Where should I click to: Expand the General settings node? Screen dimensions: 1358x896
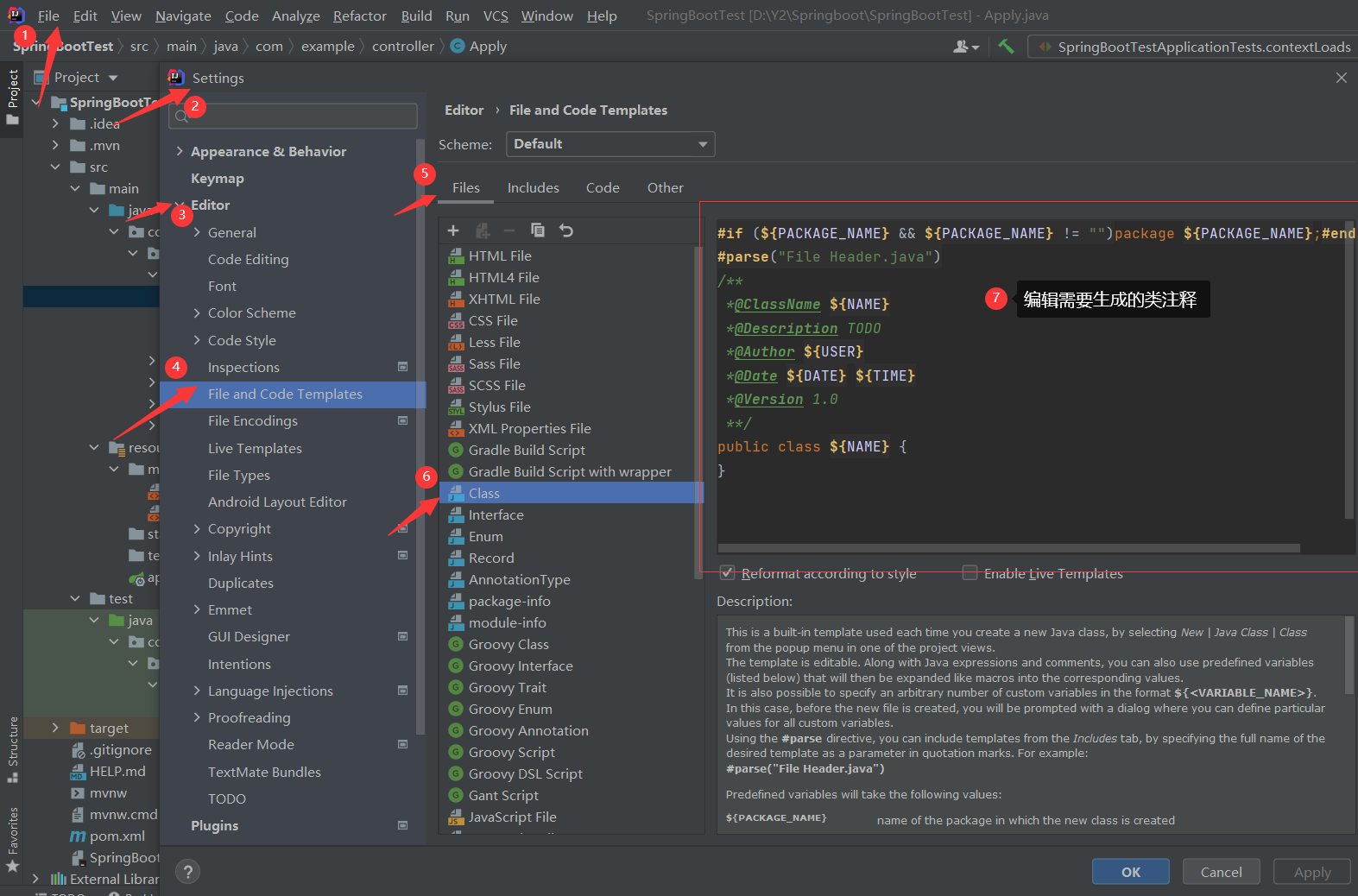pyautogui.click(x=197, y=232)
